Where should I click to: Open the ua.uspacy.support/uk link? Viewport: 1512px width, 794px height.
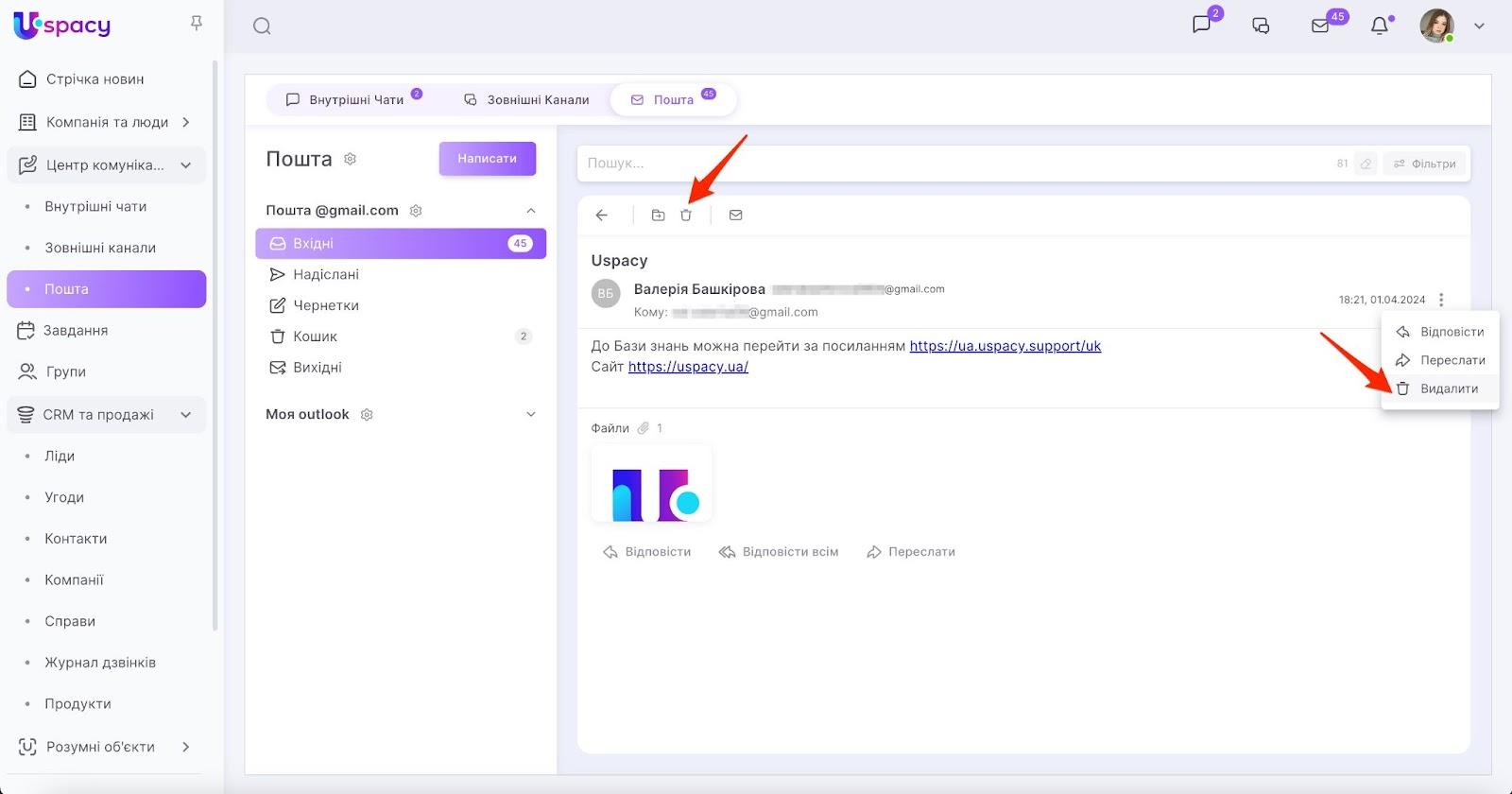[x=1005, y=346]
